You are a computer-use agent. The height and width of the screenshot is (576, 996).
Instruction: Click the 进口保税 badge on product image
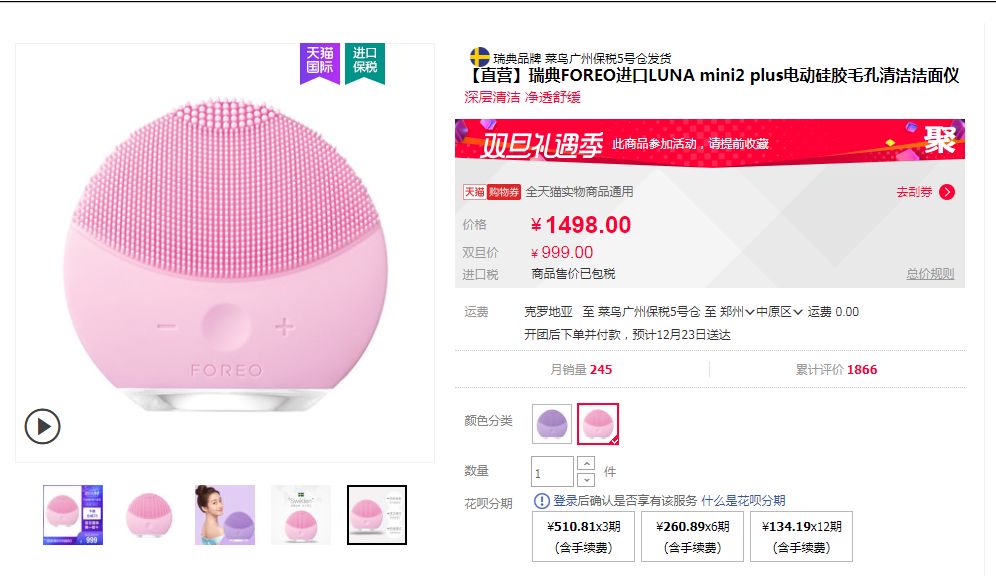click(x=364, y=62)
